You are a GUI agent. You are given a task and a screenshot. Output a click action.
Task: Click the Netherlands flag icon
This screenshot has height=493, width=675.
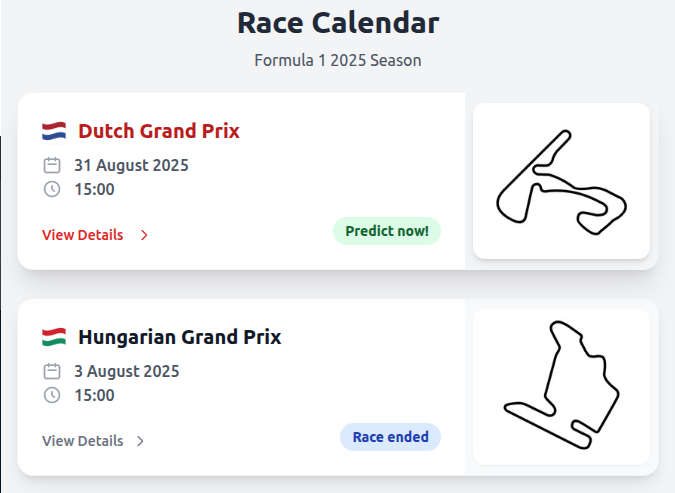click(x=54, y=131)
